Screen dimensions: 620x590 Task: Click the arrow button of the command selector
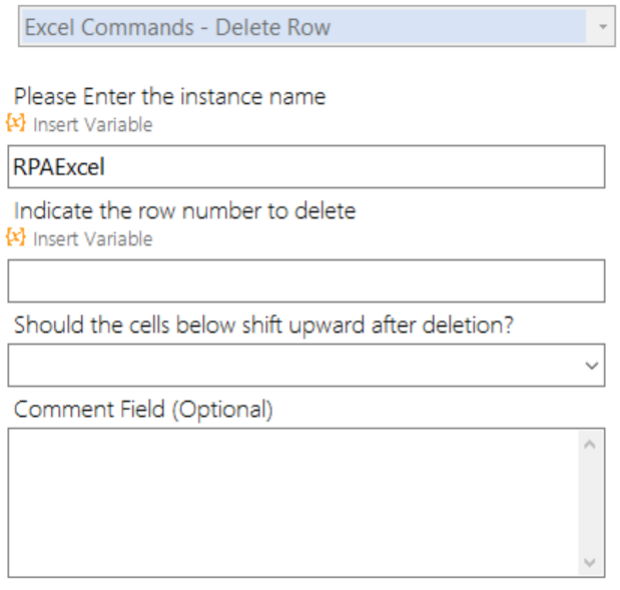[603, 26]
